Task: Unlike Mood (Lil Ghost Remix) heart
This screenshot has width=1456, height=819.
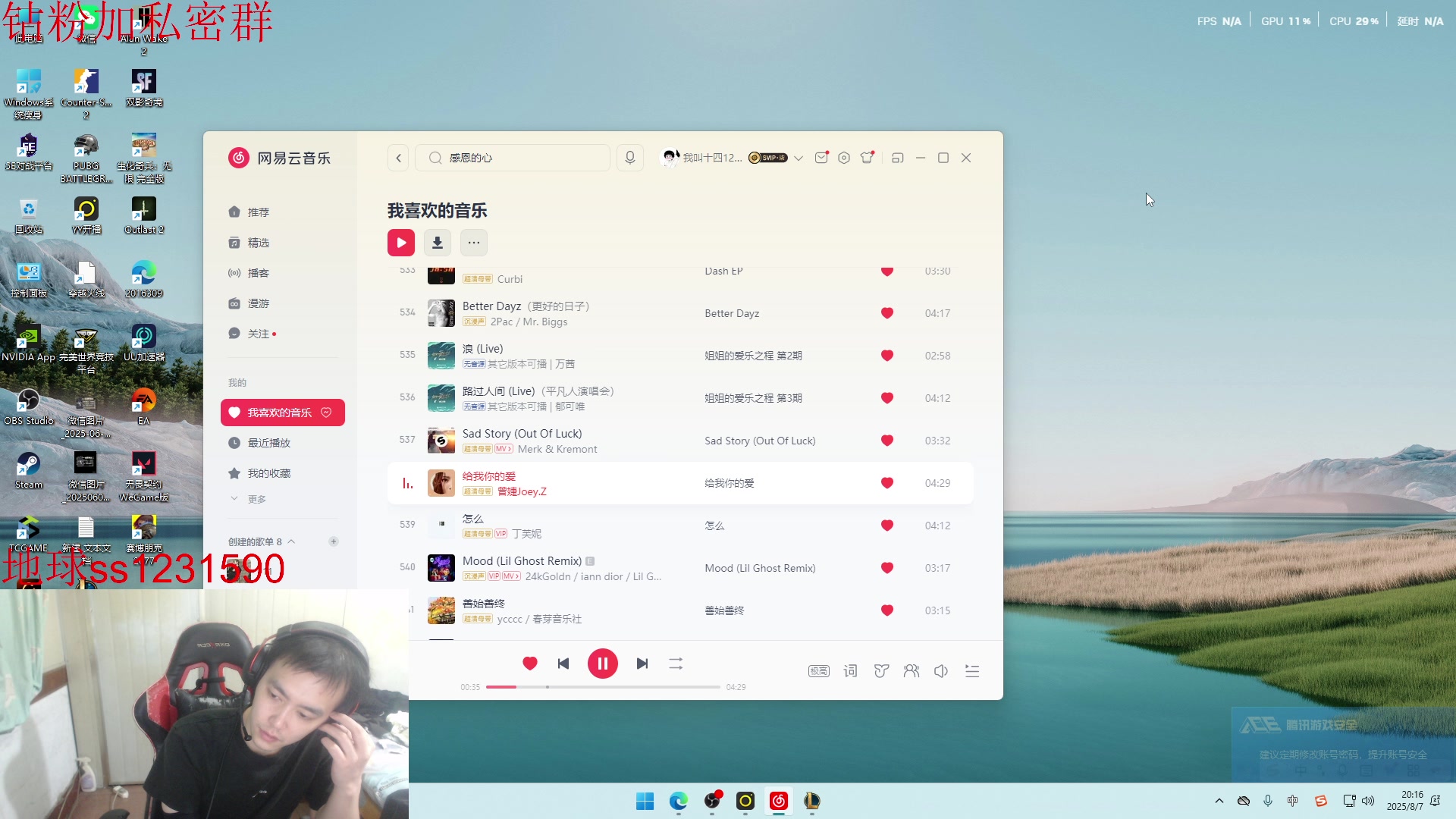Action: tap(887, 568)
